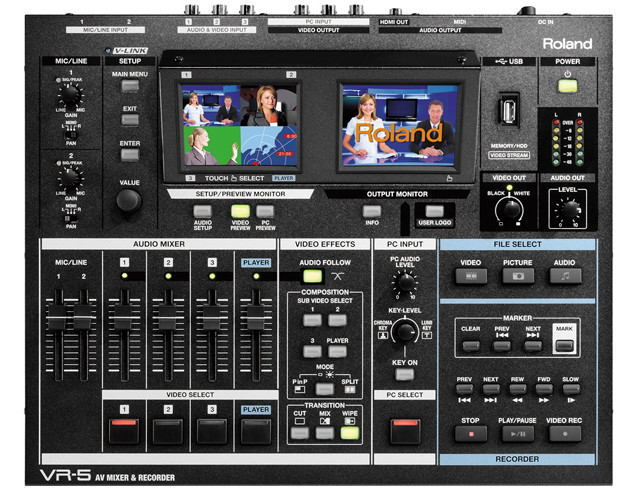Toggle the green POWER button

pos(568,86)
